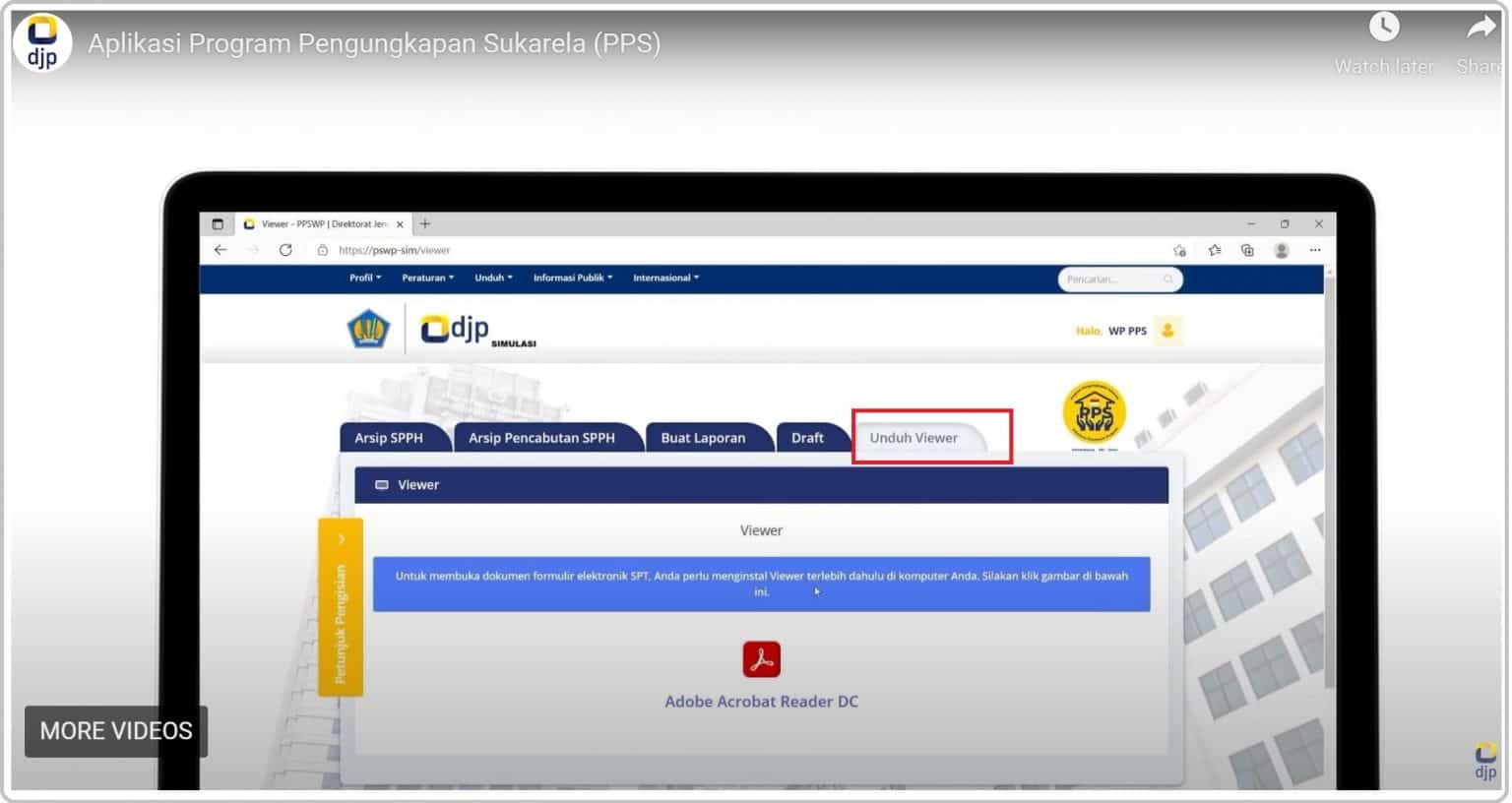Click the yellow PPS program logo
Screen dimensions: 1512x803
tap(1094, 412)
